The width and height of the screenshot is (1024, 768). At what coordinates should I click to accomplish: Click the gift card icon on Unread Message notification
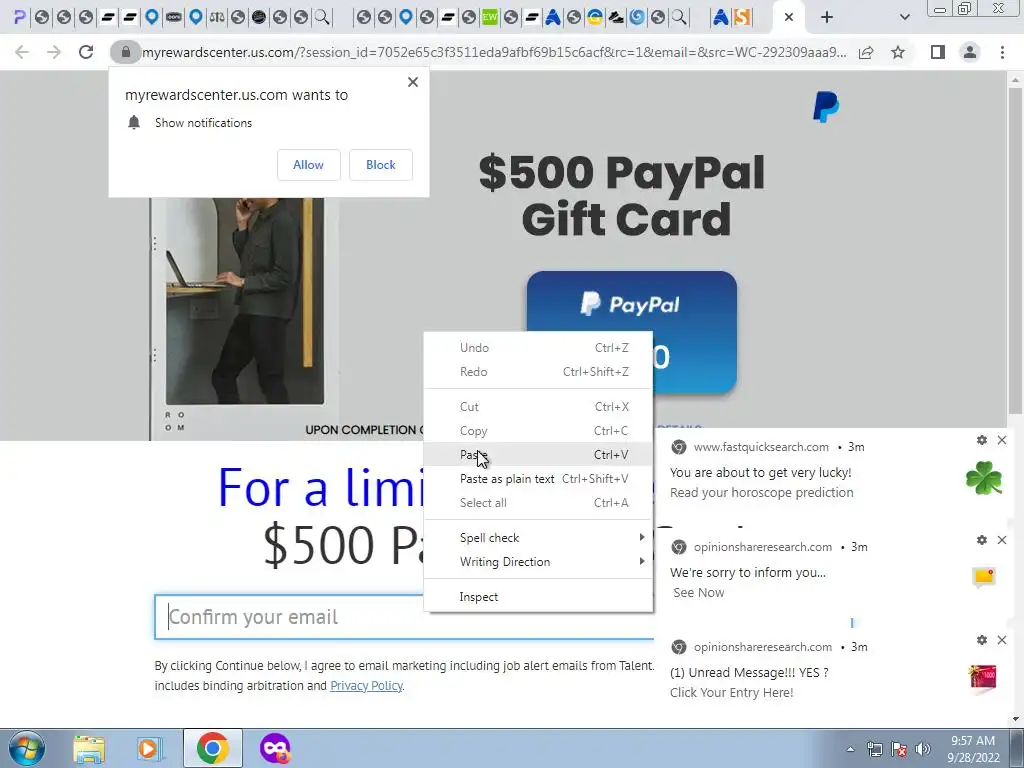pyautogui.click(x=983, y=677)
